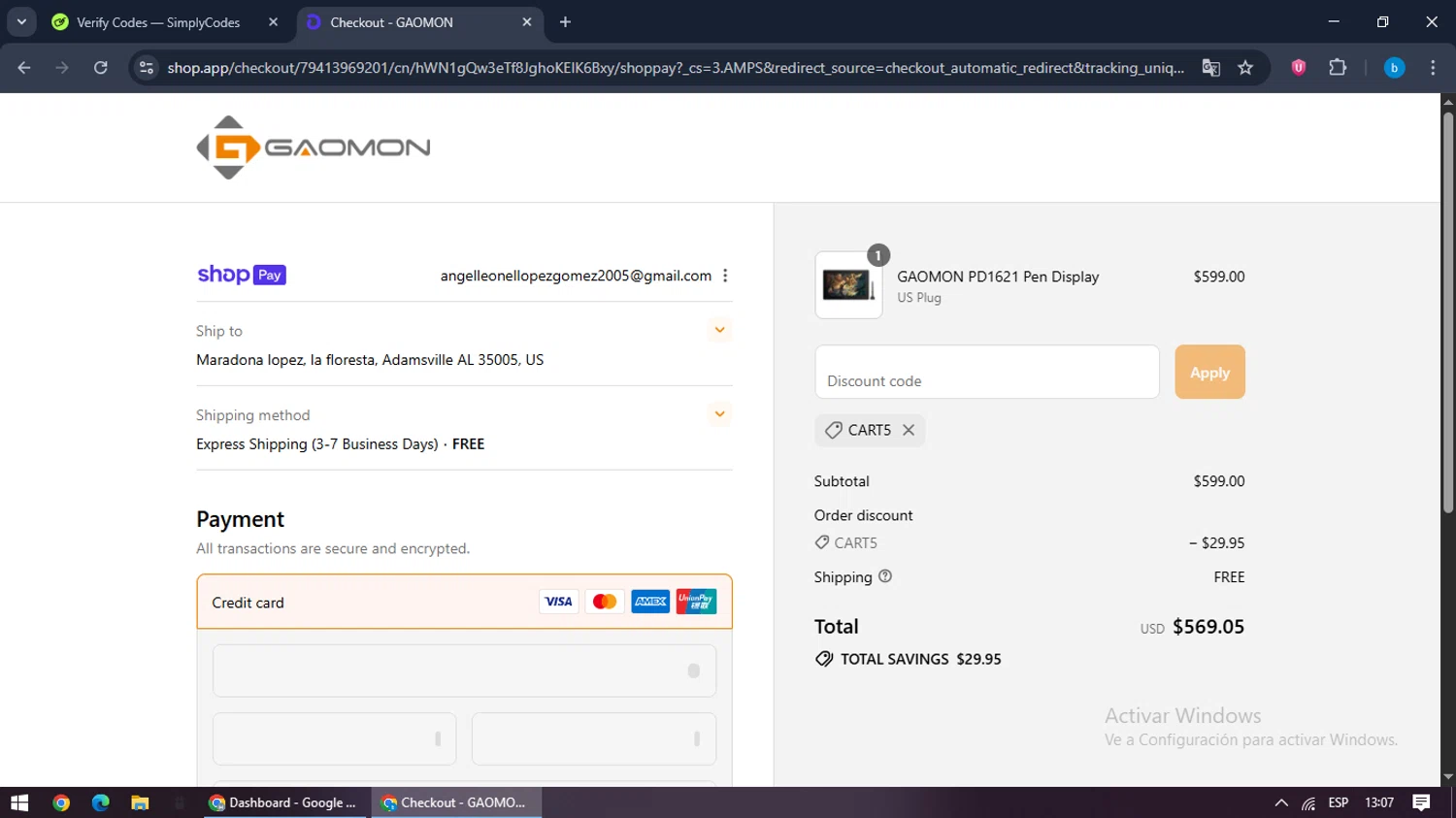This screenshot has width=1456, height=818.
Task: Open the notification center icon
Action: (1422, 802)
